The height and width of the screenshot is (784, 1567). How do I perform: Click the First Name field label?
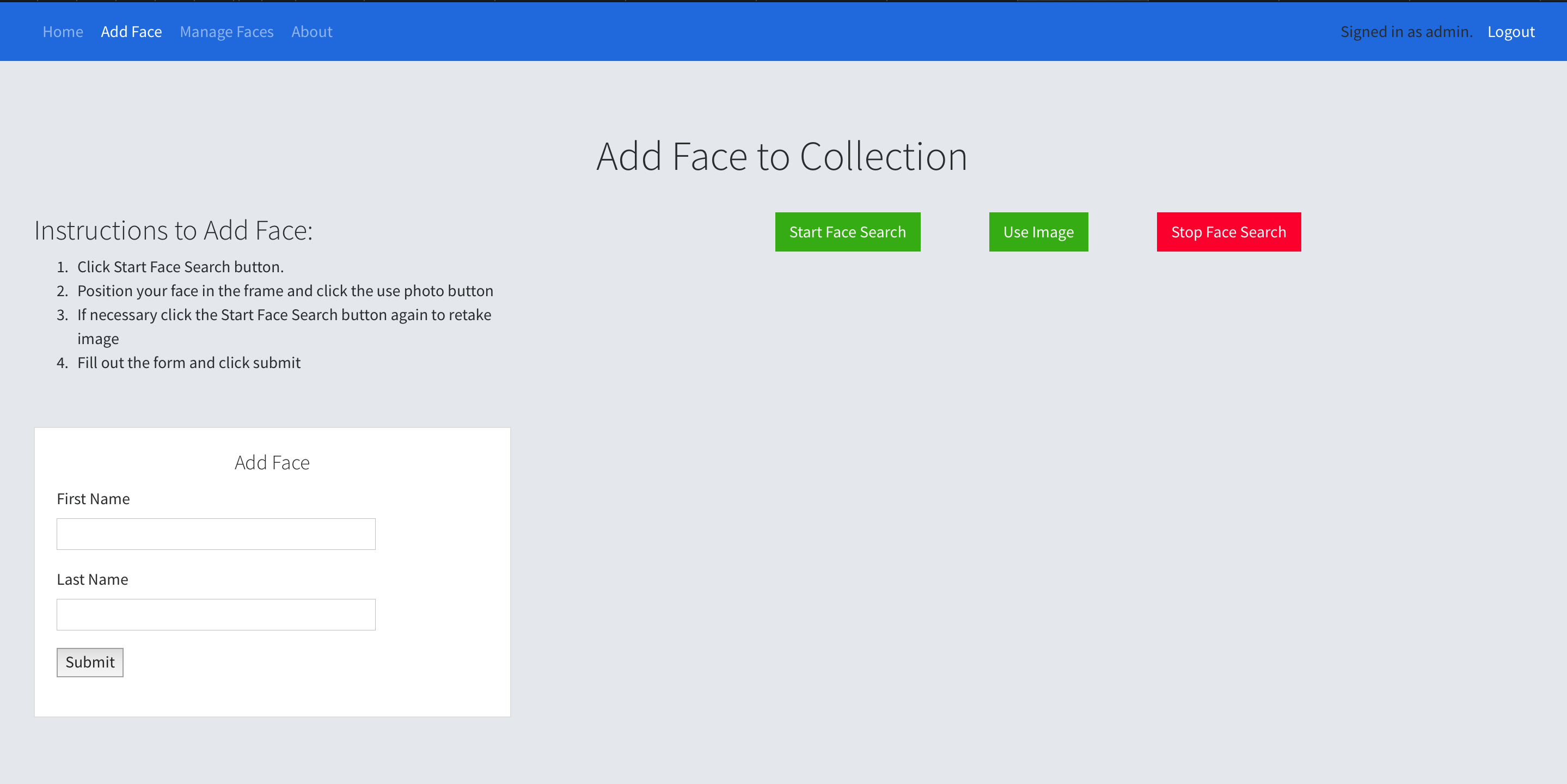pyautogui.click(x=93, y=499)
